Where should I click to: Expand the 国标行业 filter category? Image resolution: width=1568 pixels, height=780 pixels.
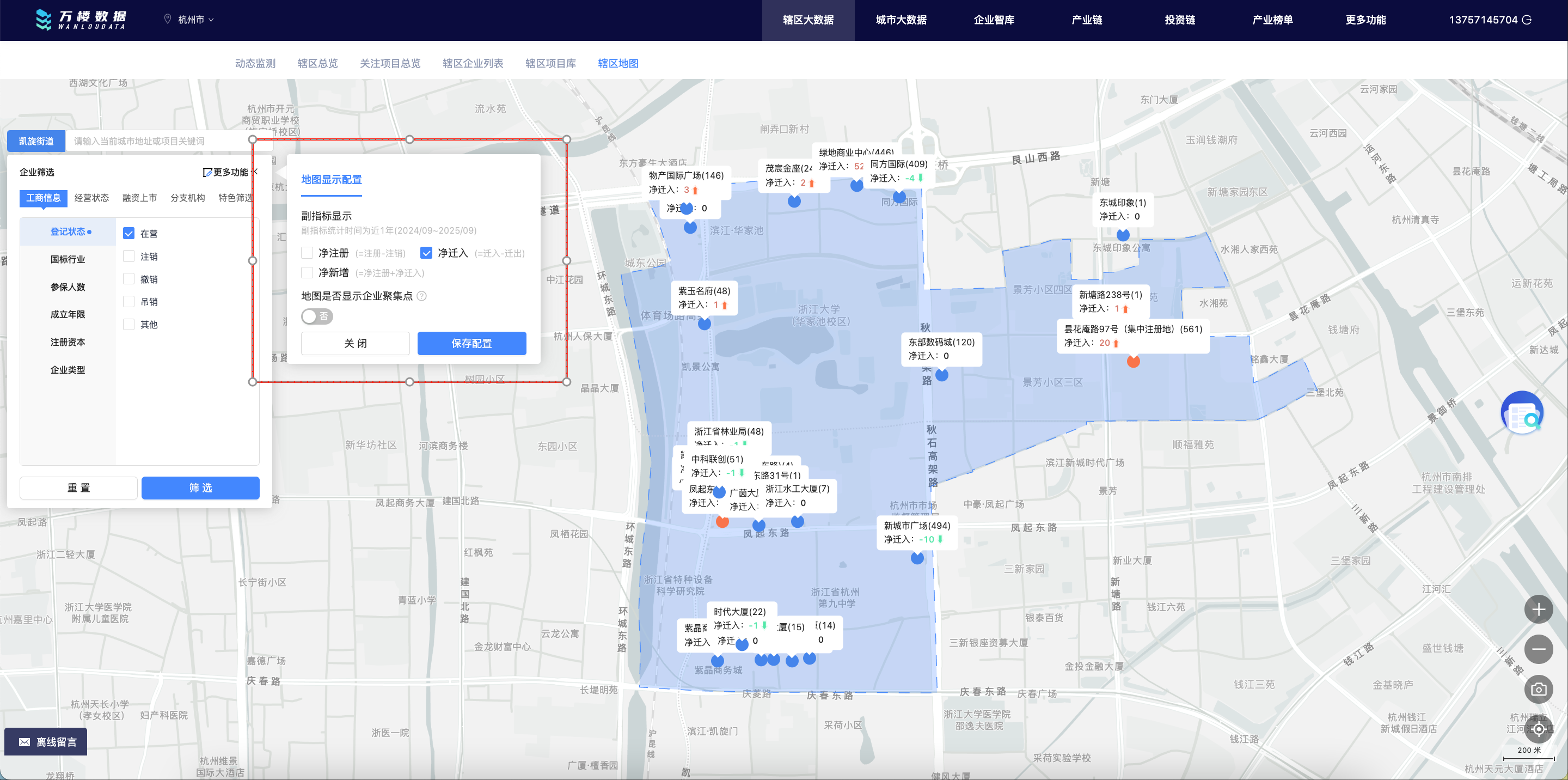(x=68, y=259)
